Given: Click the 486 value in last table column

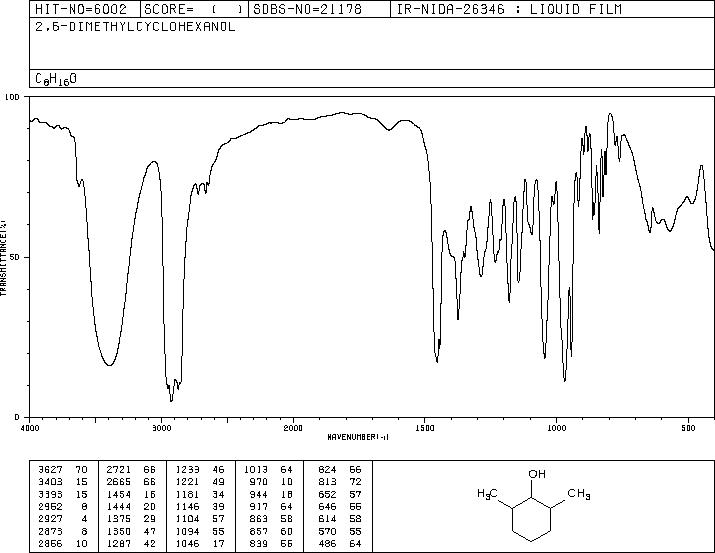Looking at the screenshot, I should 328,543.
